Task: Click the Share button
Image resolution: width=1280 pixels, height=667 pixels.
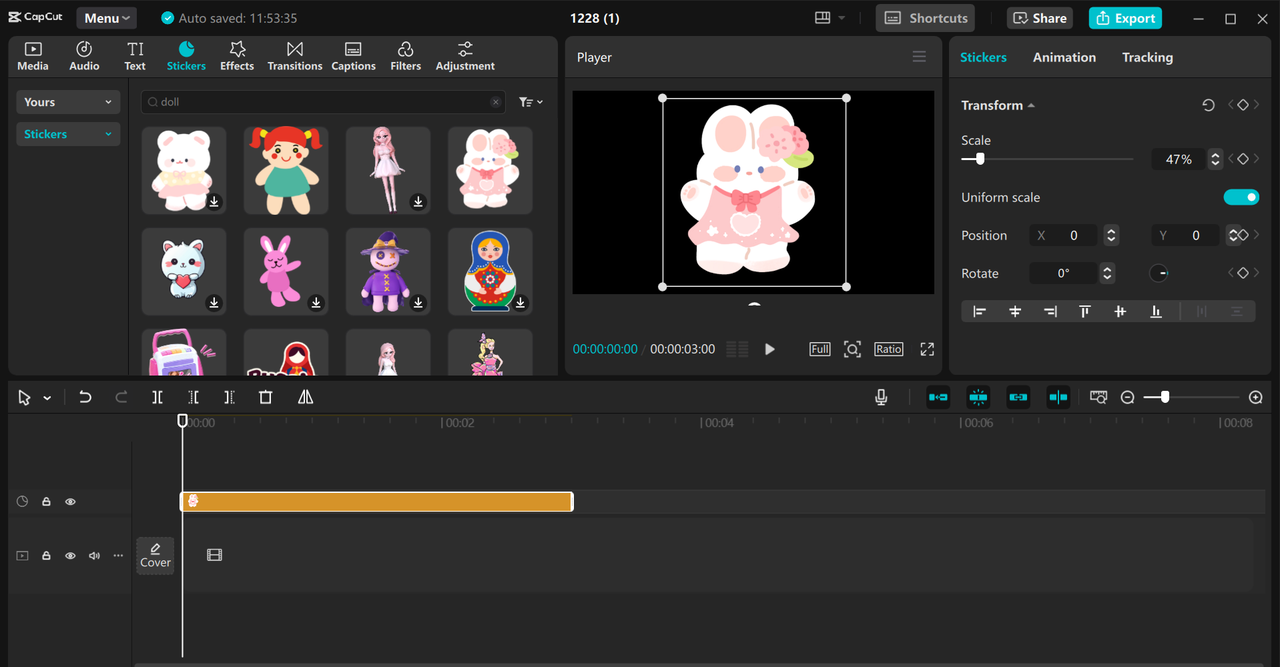Action: 1040,18
